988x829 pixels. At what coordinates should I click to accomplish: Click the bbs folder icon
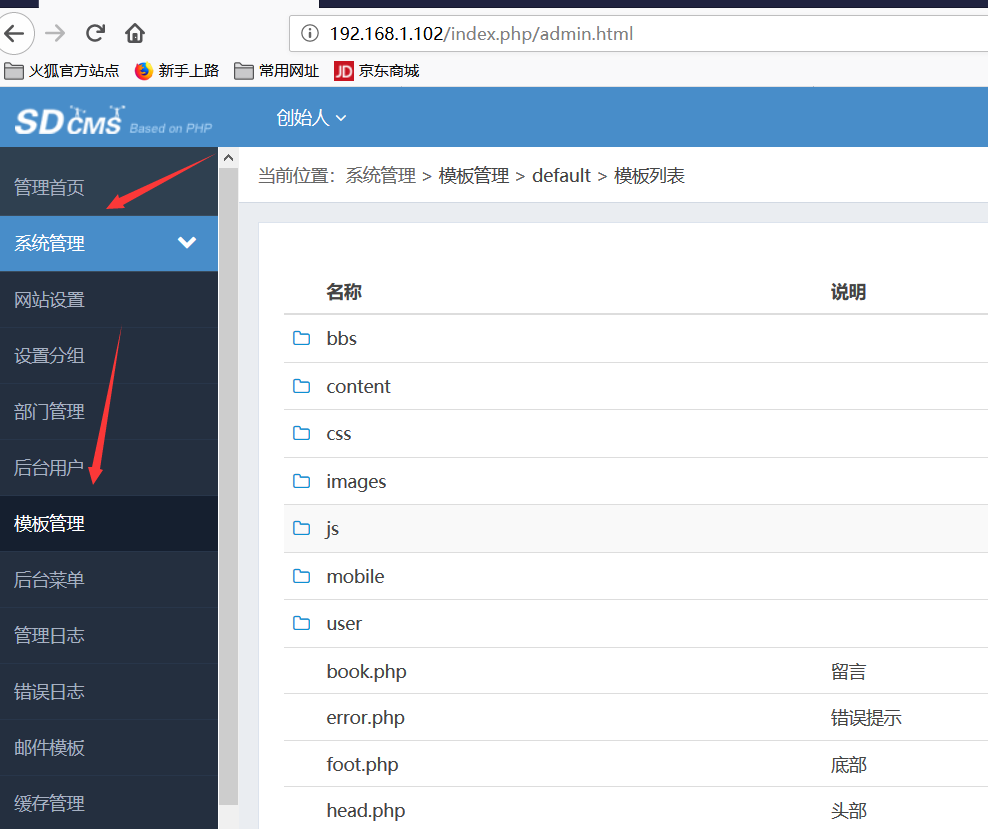302,338
